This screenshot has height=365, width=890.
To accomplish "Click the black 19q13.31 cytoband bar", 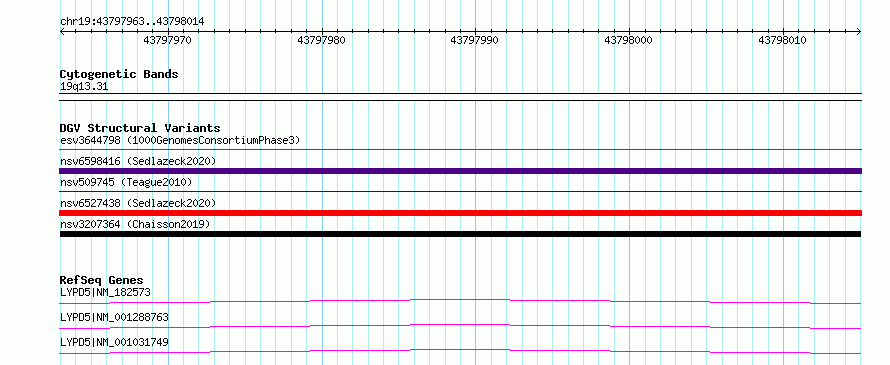I will click(461, 97).
